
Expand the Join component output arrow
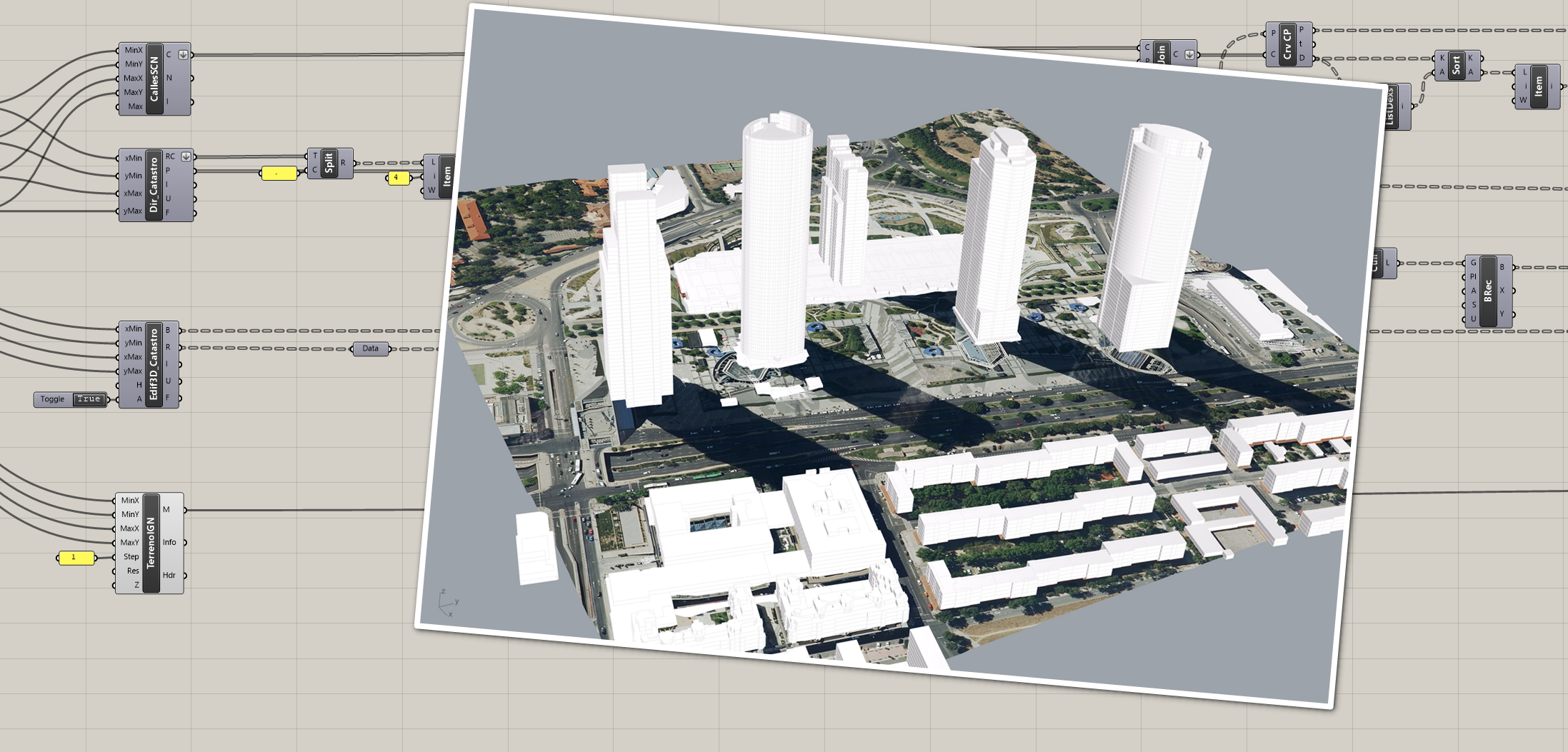click(1189, 54)
